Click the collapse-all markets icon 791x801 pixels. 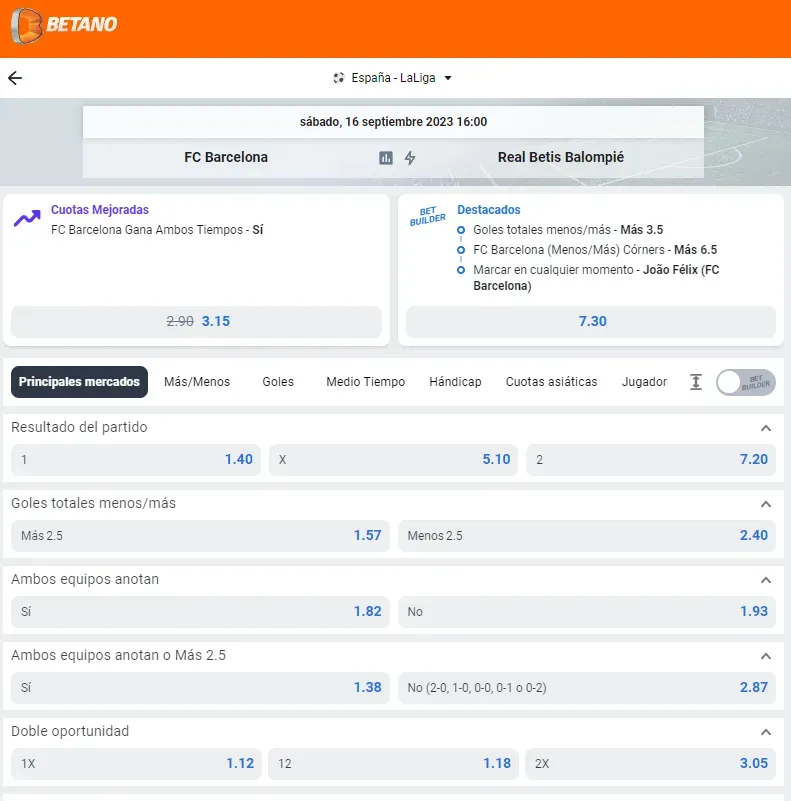click(696, 382)
